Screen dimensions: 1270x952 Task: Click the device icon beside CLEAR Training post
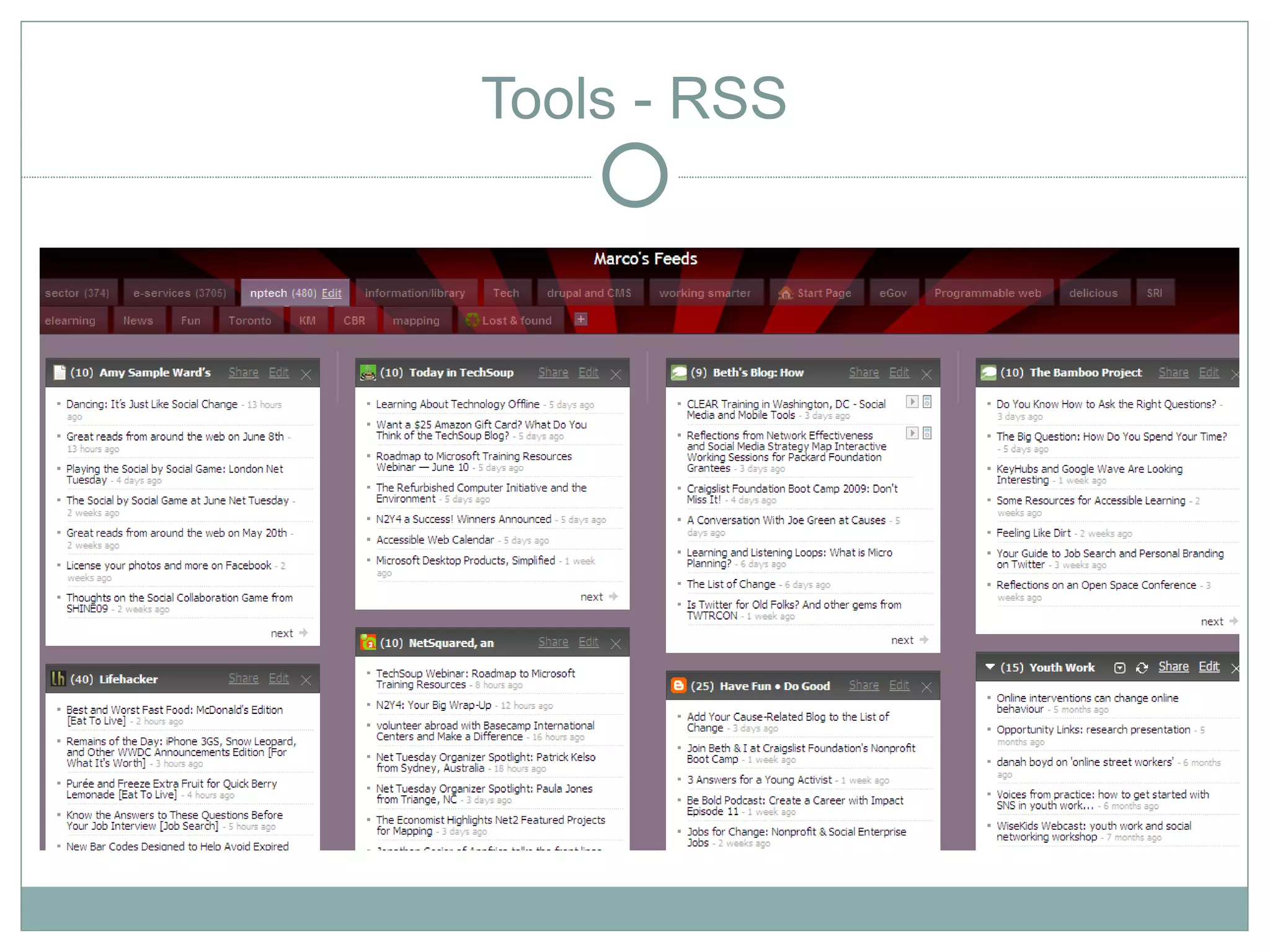927,402
